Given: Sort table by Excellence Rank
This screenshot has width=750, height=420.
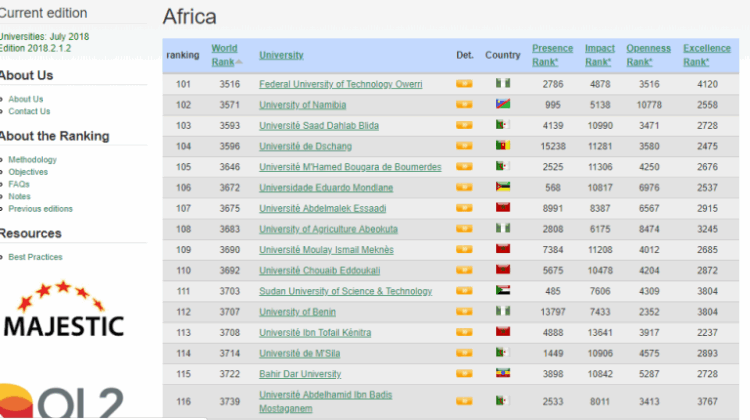Looking at the screenshot, I should coord(707,55).
